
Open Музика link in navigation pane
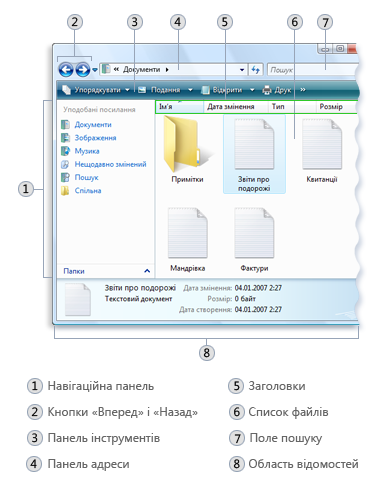click(x=87, y=151)
